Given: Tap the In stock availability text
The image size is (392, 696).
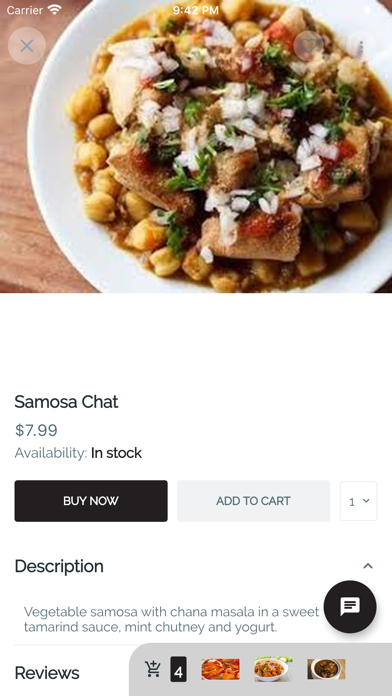Looking at the screenshot, I should click(116, 453).
